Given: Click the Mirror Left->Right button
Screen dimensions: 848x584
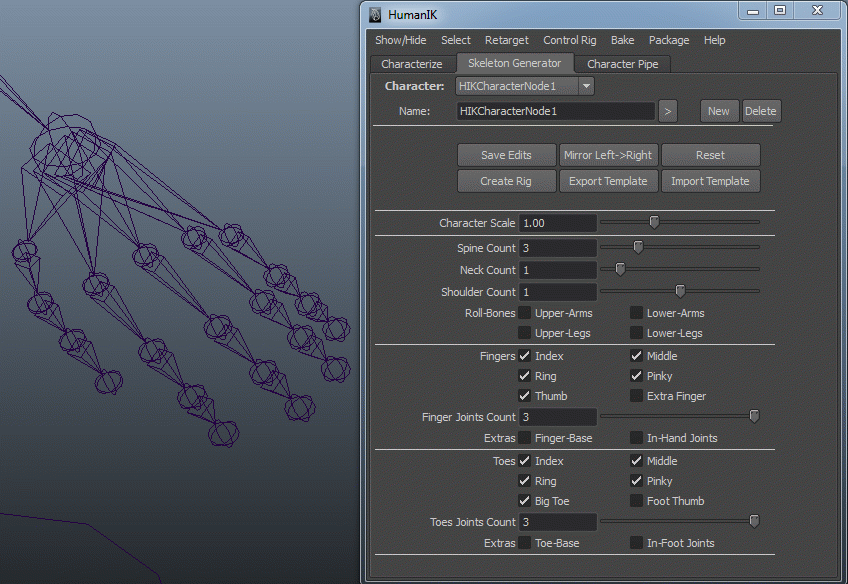Looking at the screenshot, I should click(x=608, y=155).
